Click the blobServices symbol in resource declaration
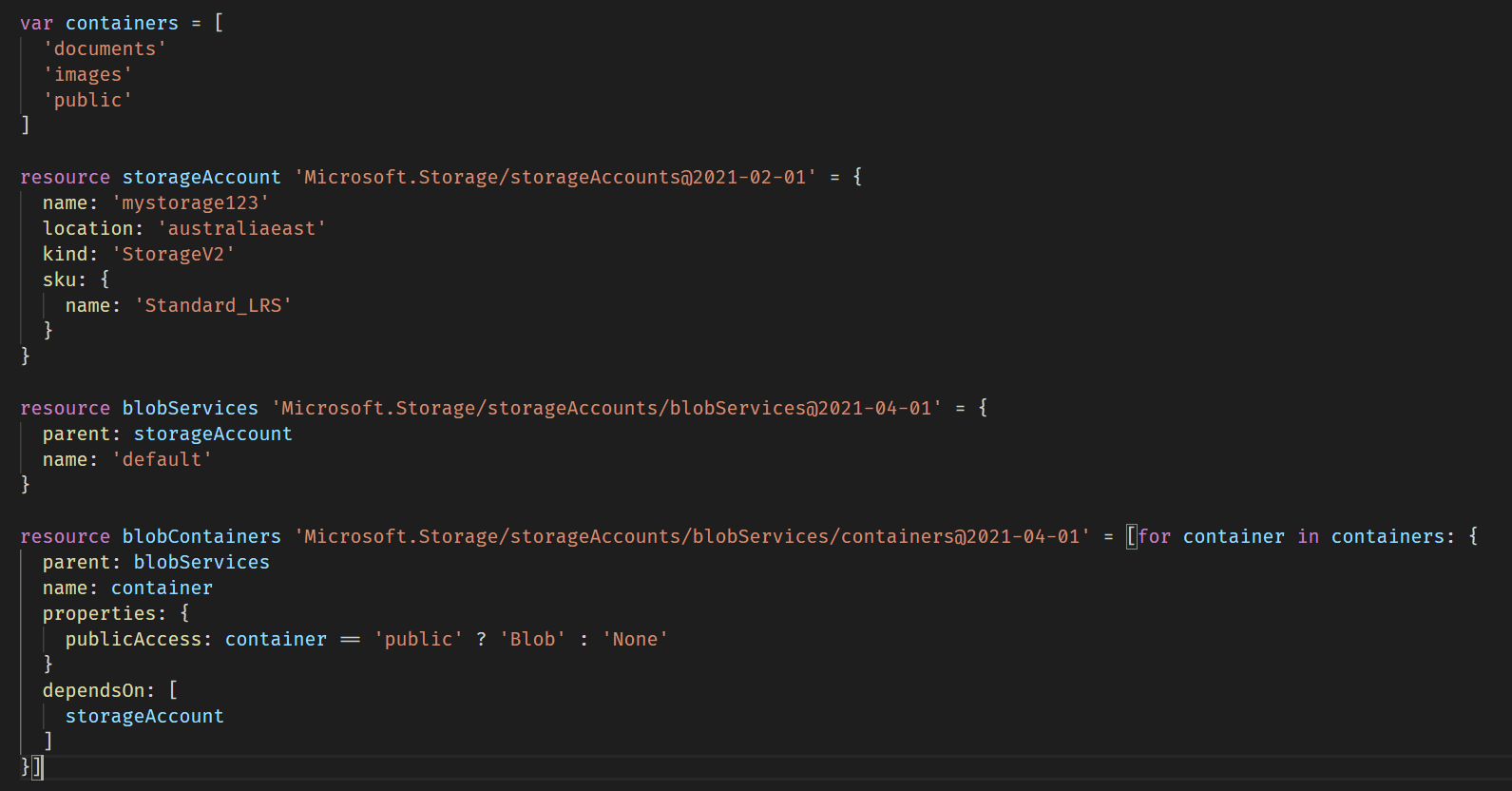Image resolution: width=1512 pixels, height=791 pixels. pos(190,408)
